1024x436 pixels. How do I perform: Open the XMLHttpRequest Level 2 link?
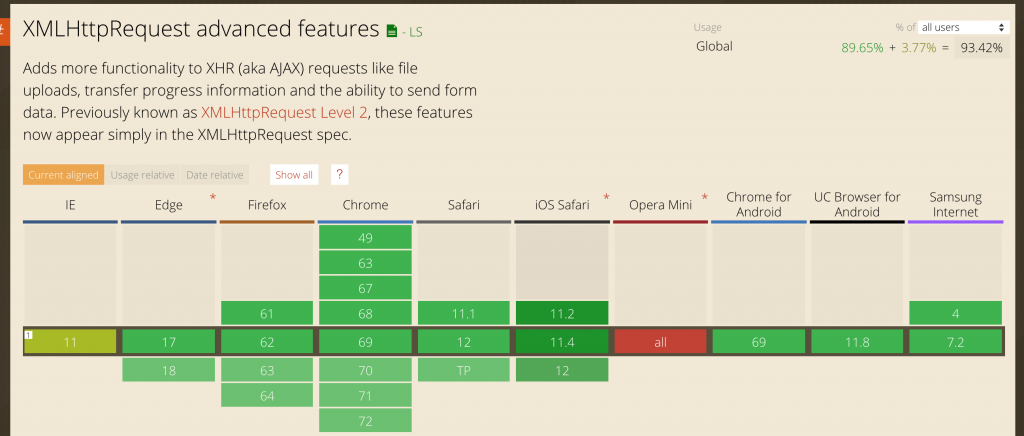click(275, 112)
